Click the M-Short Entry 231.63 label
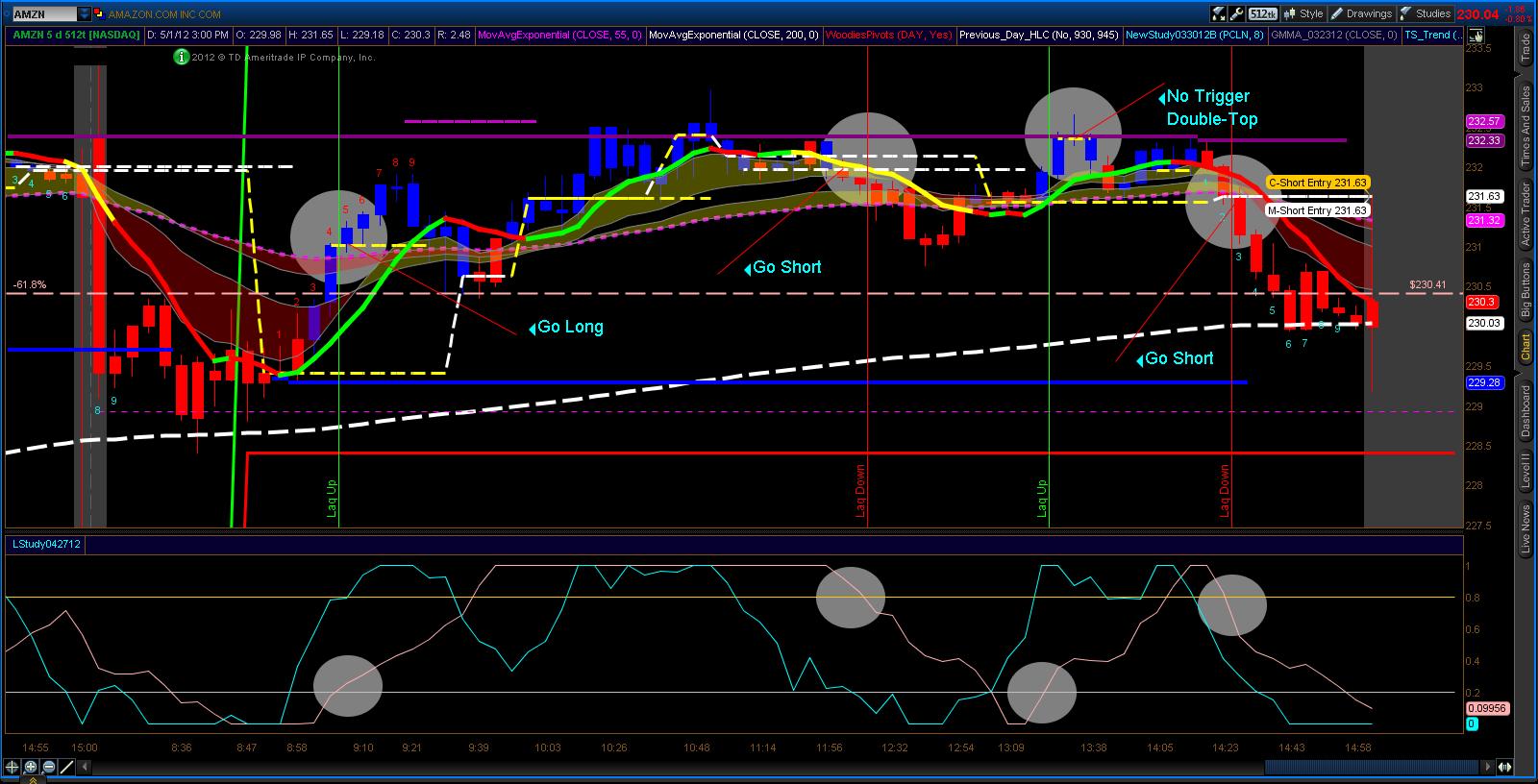Image resolution: width=1538 pixels, height=784 pixels. [x=1317, y=210]
